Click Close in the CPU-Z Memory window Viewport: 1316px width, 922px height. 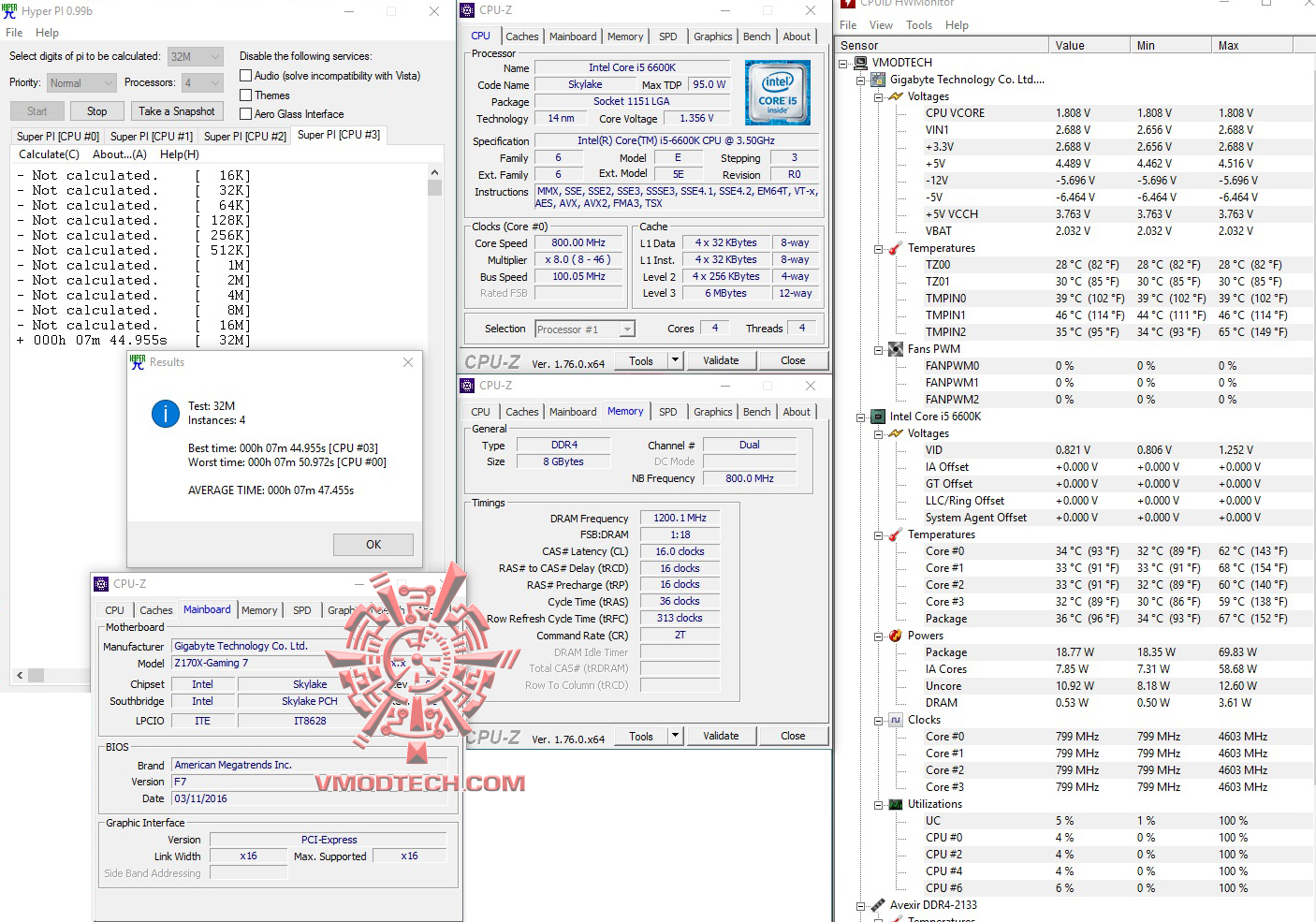[x=793, y=736]
